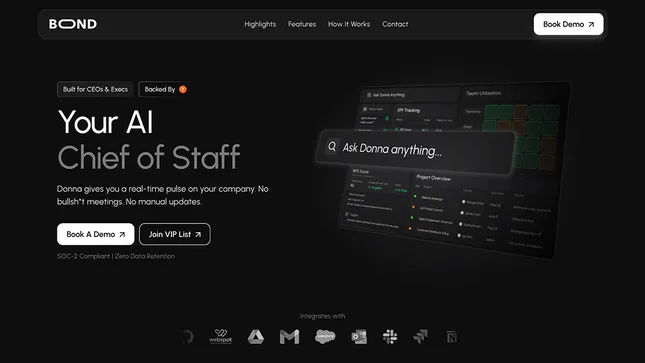The width and height of the screenshot is (645, 363).
Task: Click the magnifier icon in Ask Donna bar
Action: [332, 146]
